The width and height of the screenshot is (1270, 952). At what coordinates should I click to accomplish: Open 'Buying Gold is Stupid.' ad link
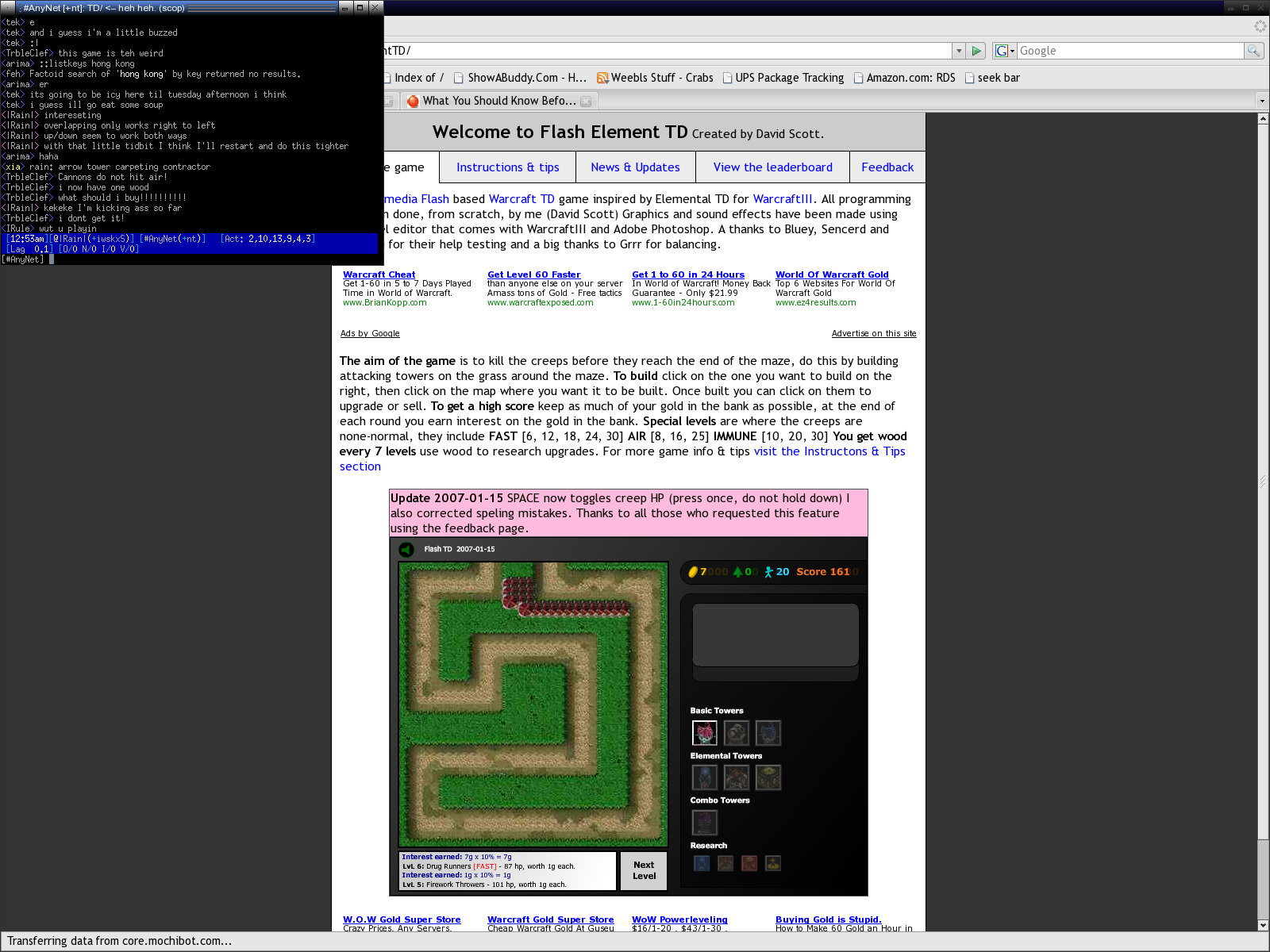coord(828,919)
